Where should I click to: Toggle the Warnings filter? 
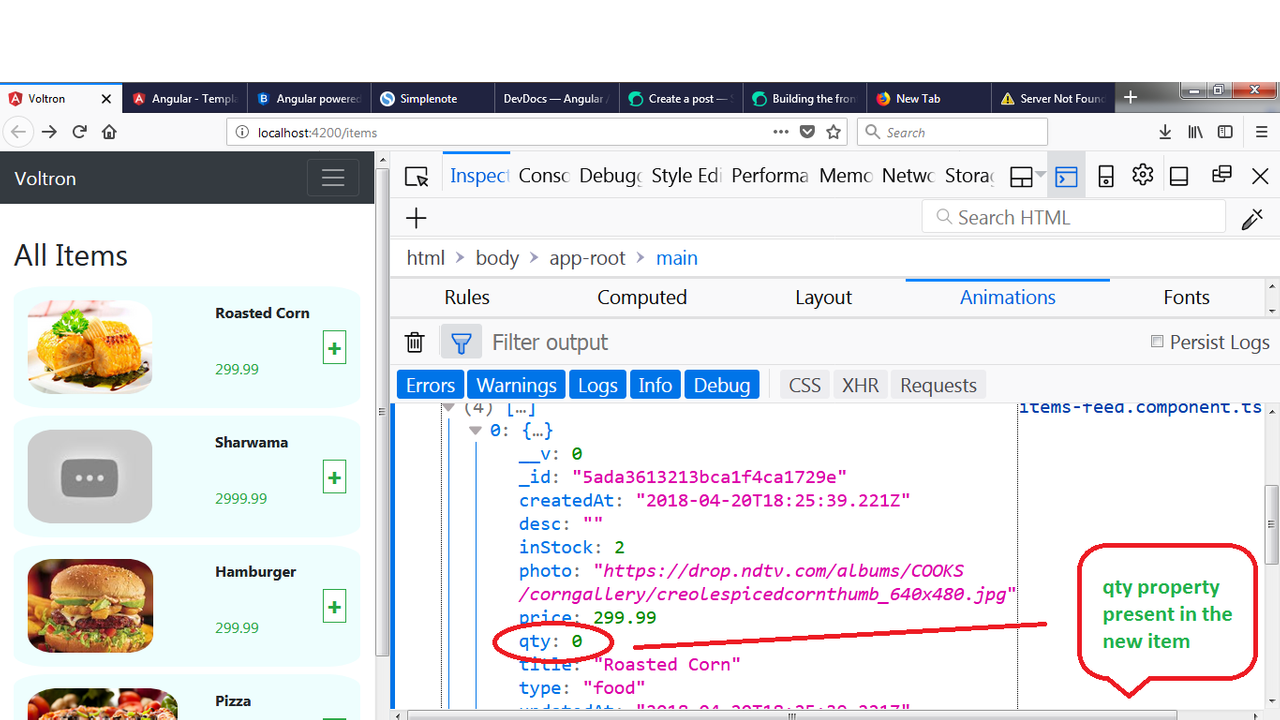[516, 385]
